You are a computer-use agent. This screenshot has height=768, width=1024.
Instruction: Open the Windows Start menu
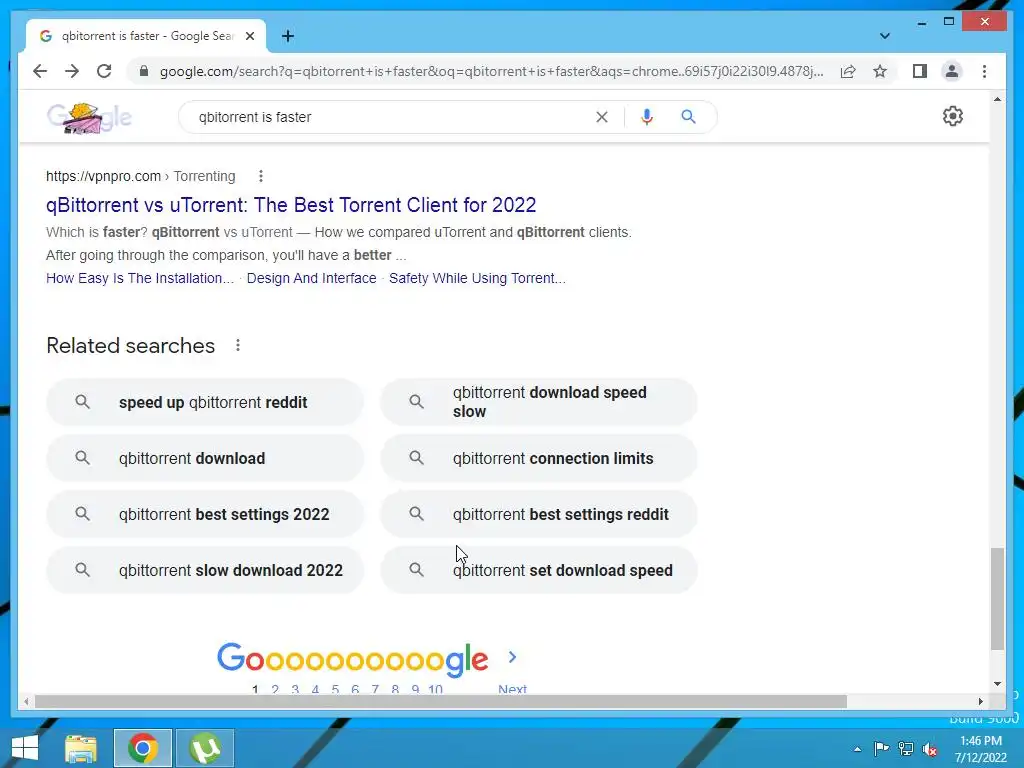[25, 748]
